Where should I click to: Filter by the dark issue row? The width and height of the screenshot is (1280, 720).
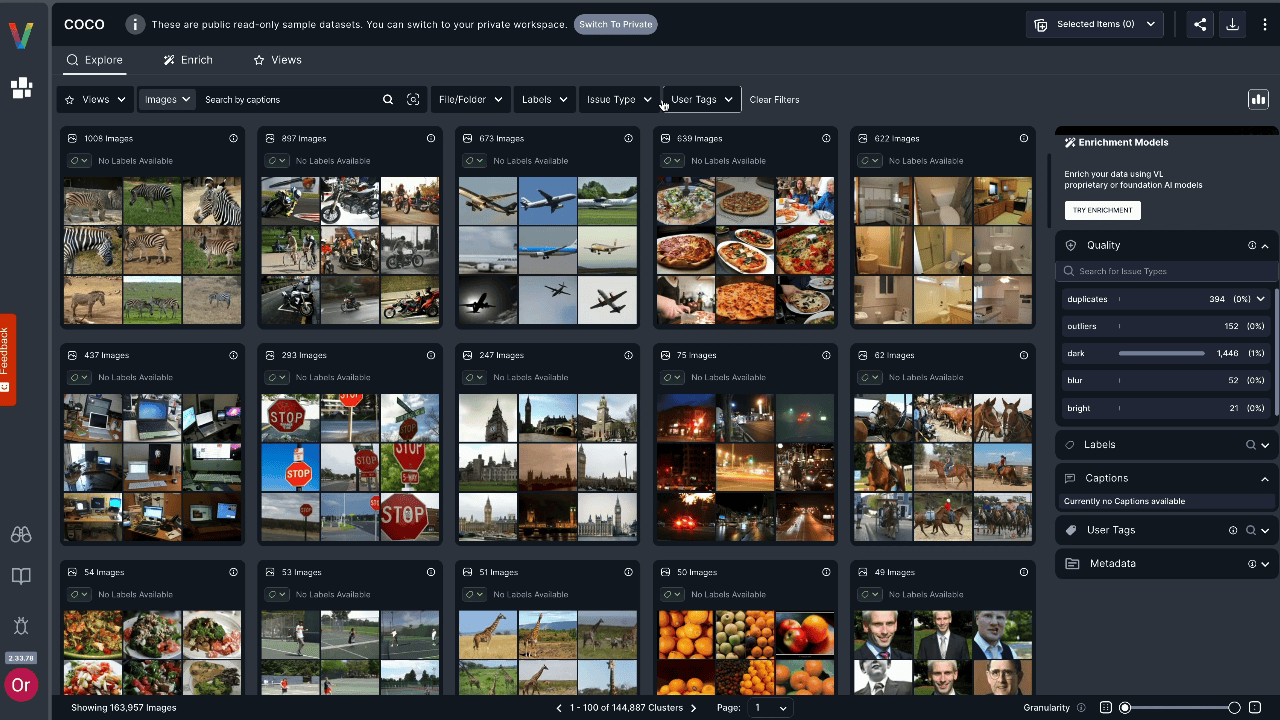tap(1166, 353)
